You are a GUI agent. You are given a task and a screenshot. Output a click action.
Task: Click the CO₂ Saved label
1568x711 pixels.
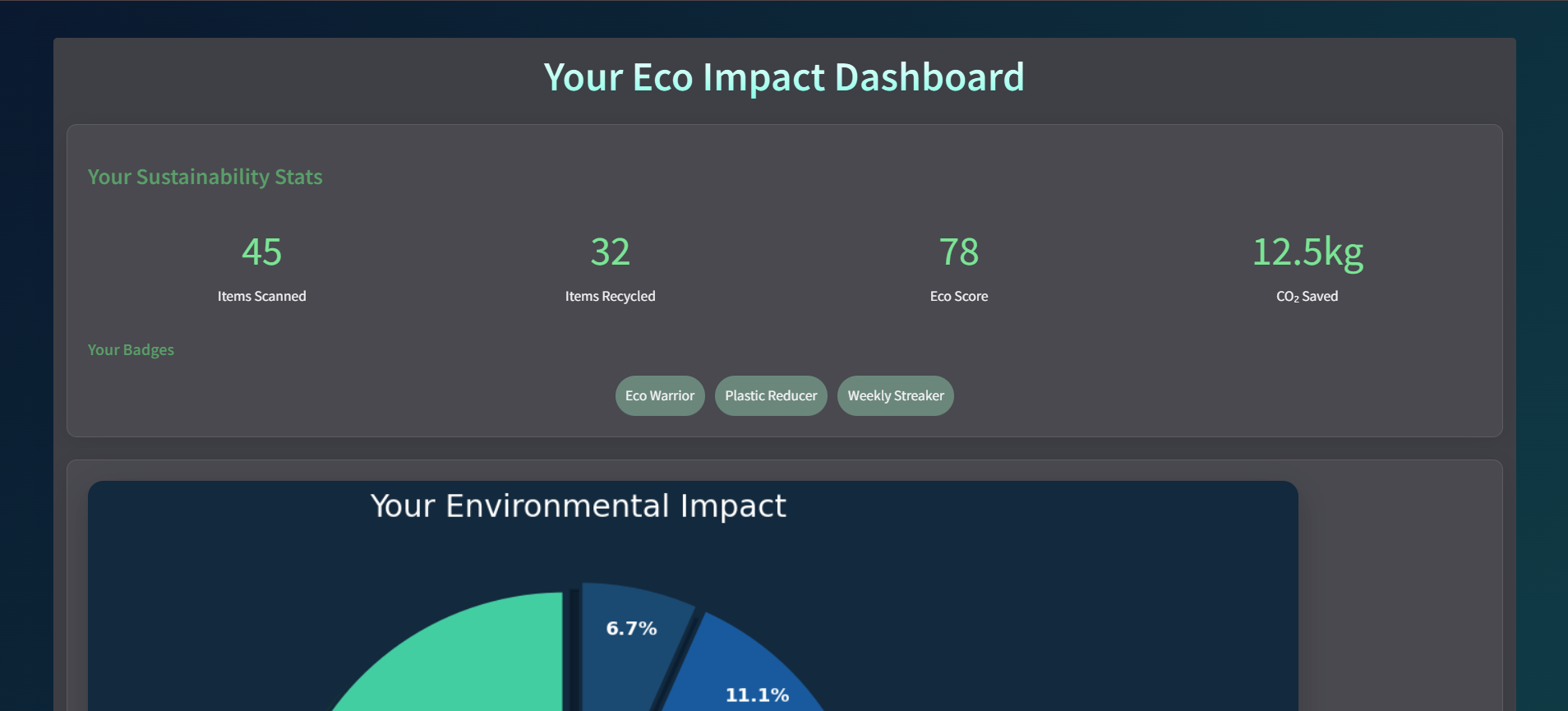click(x=1307, y=296)
